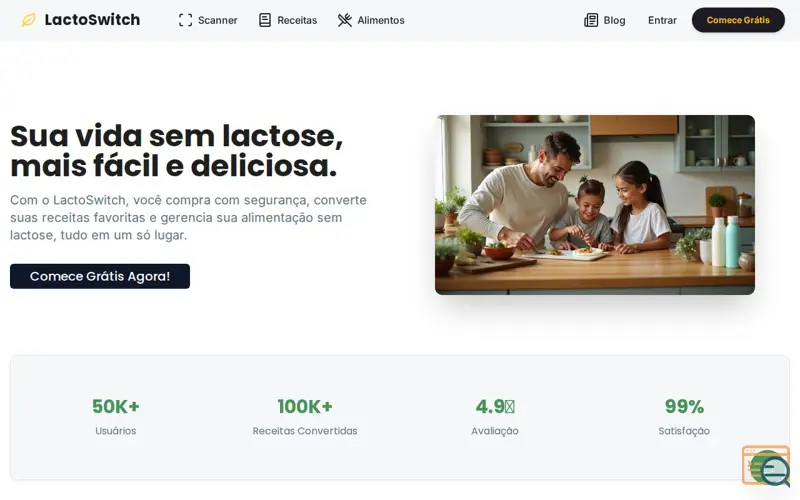This screenshot has height=500, width=800.
Task: Open the Scanner menu item
Action: (x=208, y=20)
